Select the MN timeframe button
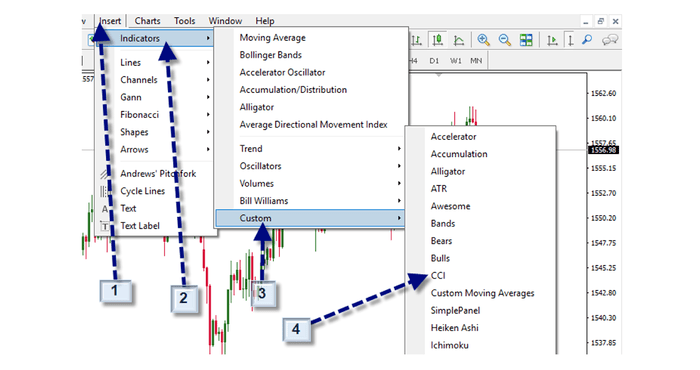This screenshot has height=370, width=700. (x=476, y=61)
